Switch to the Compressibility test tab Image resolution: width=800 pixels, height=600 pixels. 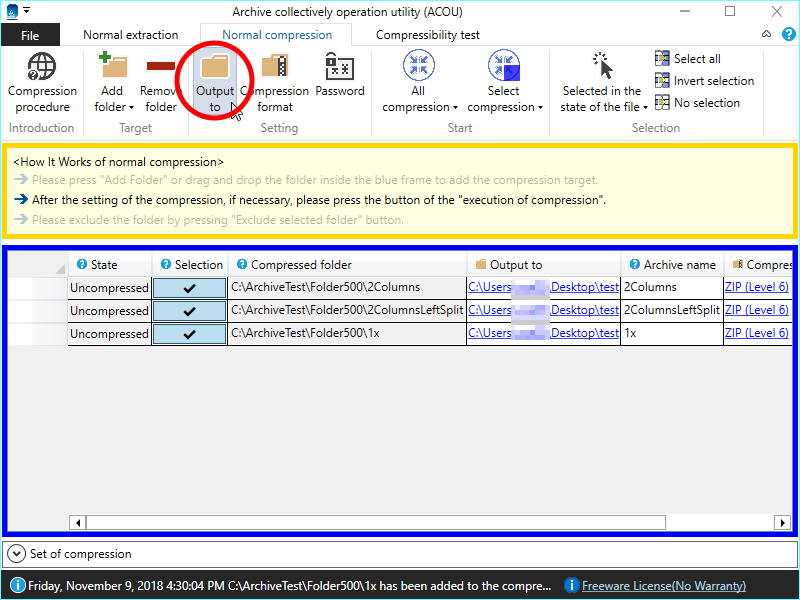click(x=427, y=35)
